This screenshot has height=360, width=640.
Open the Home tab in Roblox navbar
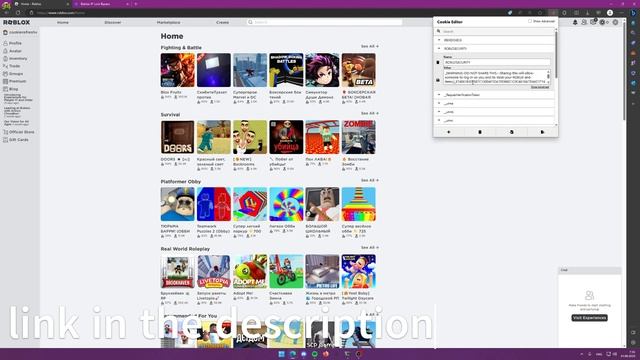pos(63,22)
